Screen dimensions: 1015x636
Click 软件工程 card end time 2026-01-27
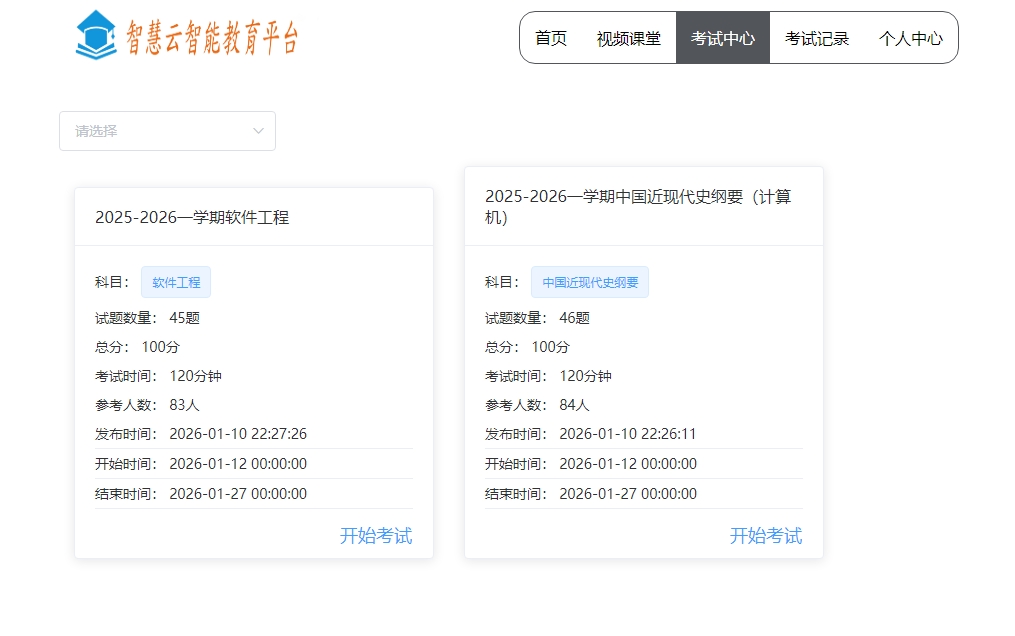tap(238, 494)
